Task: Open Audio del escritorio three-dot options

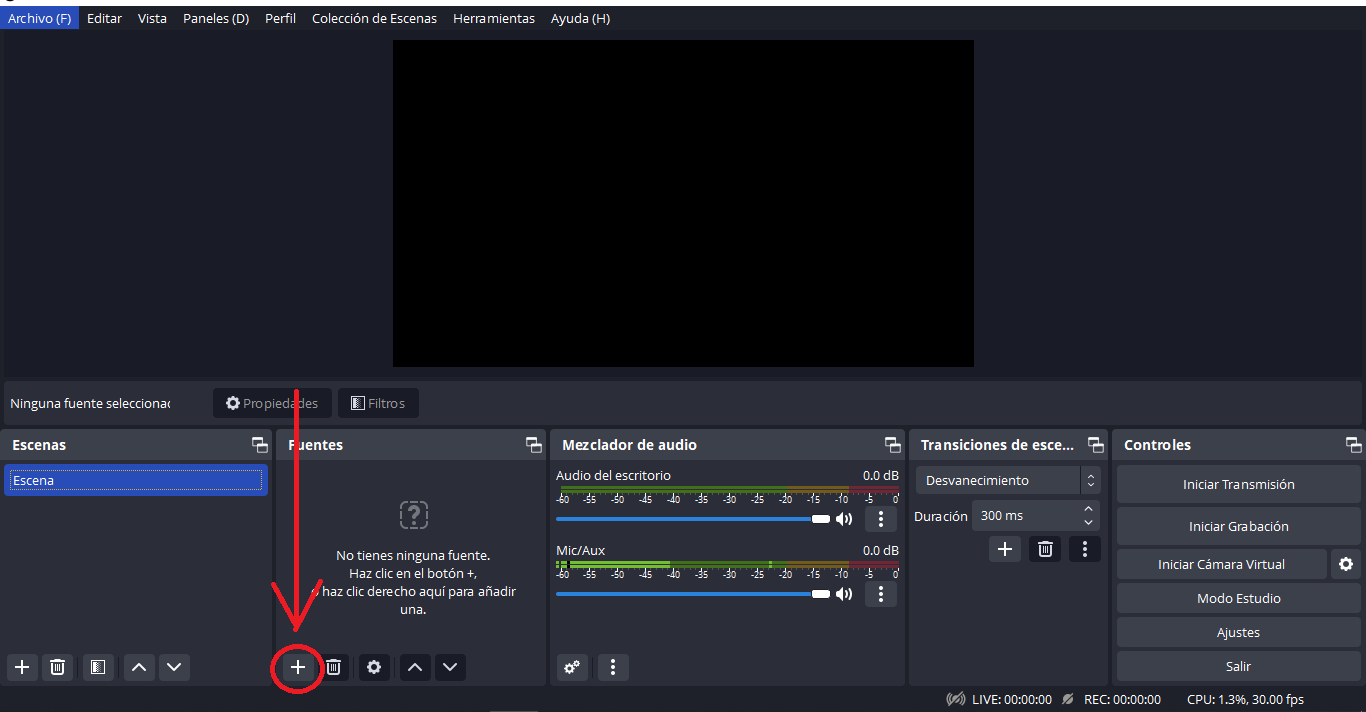Action: [880, 519]
